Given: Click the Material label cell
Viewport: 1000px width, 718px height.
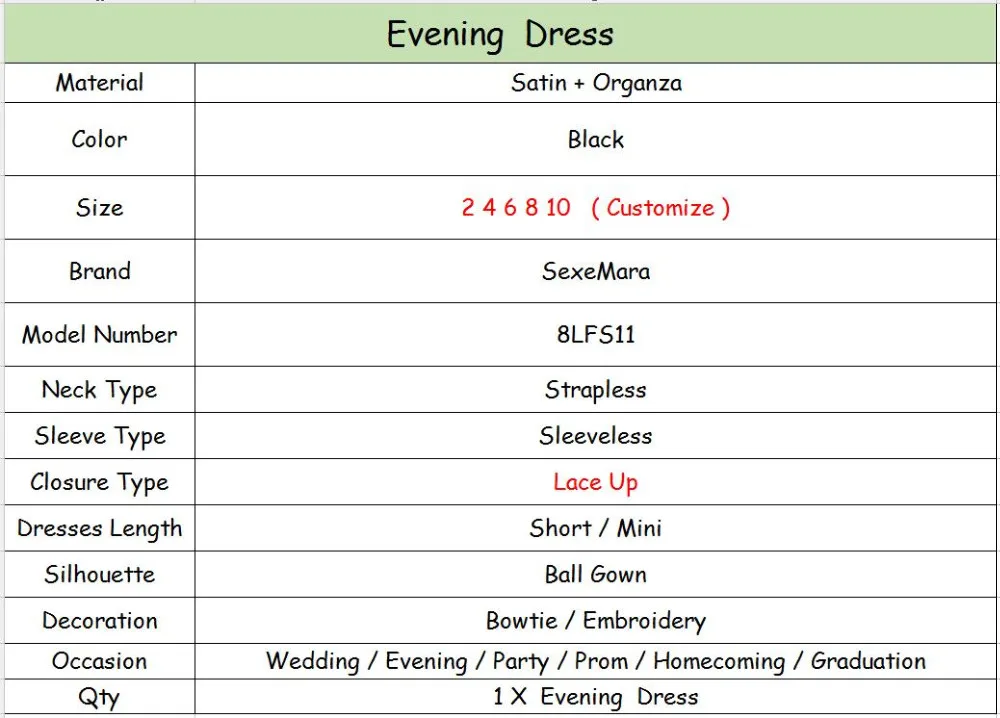Looking at the screenshot, I should [x=99, y=83].
